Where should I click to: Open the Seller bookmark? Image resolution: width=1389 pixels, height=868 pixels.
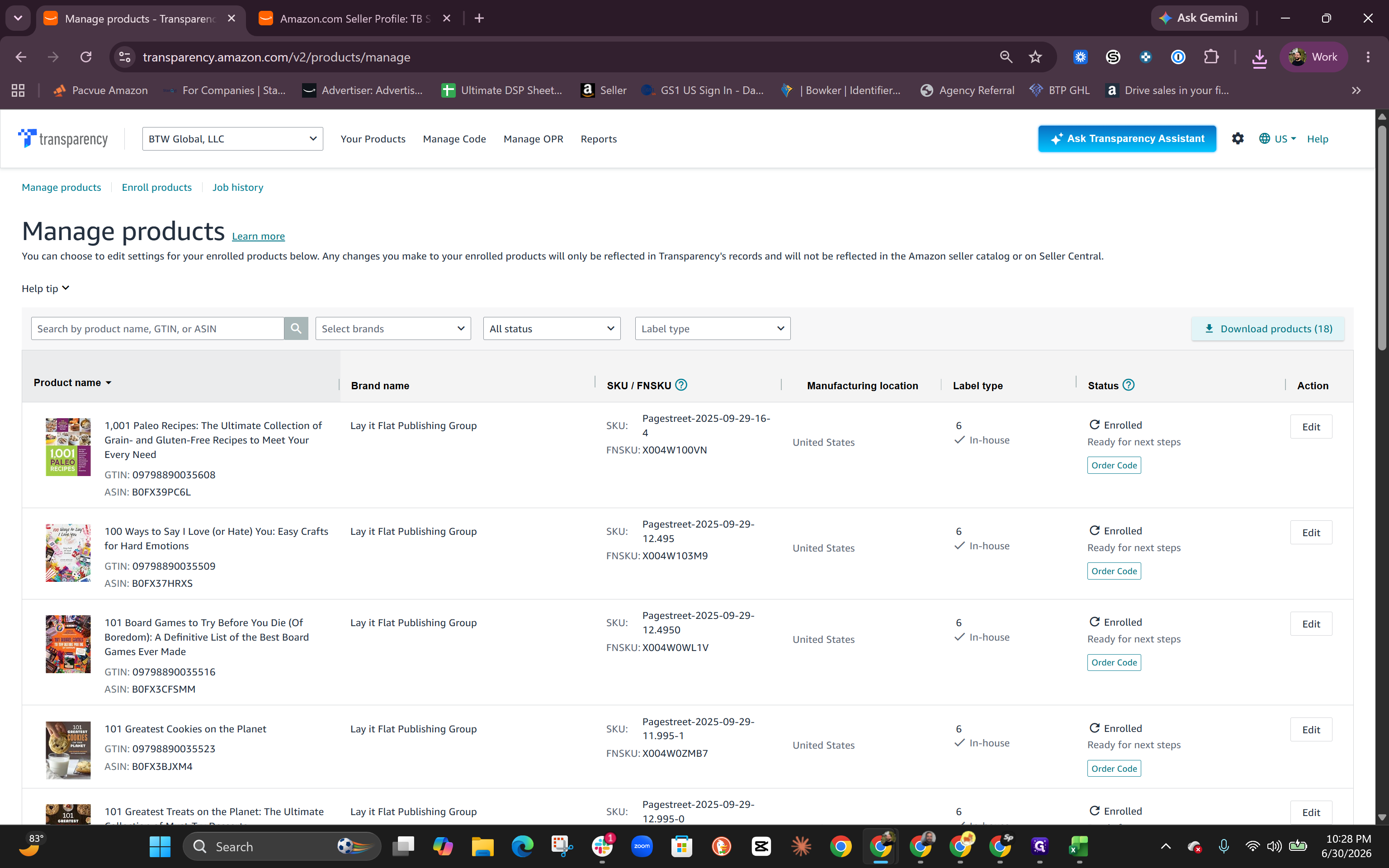point(604,90)
